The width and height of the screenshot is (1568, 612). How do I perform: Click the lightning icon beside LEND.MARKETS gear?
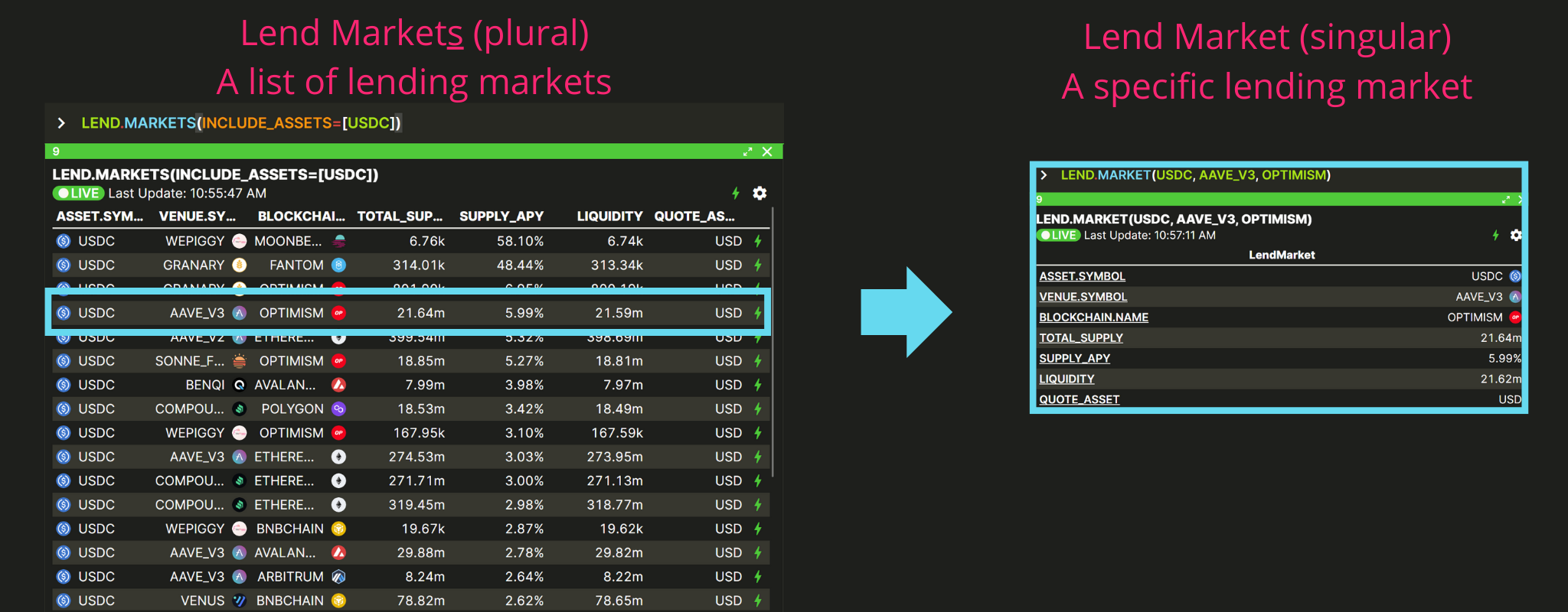[x=736, y=193]
